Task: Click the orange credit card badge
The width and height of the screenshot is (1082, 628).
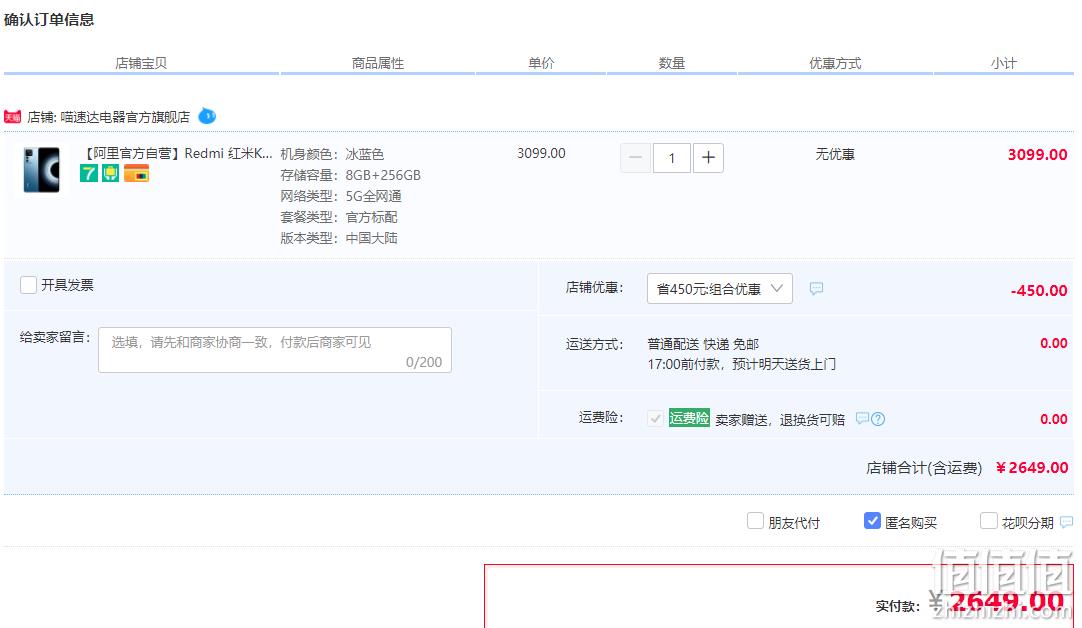Action: click(137, 173)
